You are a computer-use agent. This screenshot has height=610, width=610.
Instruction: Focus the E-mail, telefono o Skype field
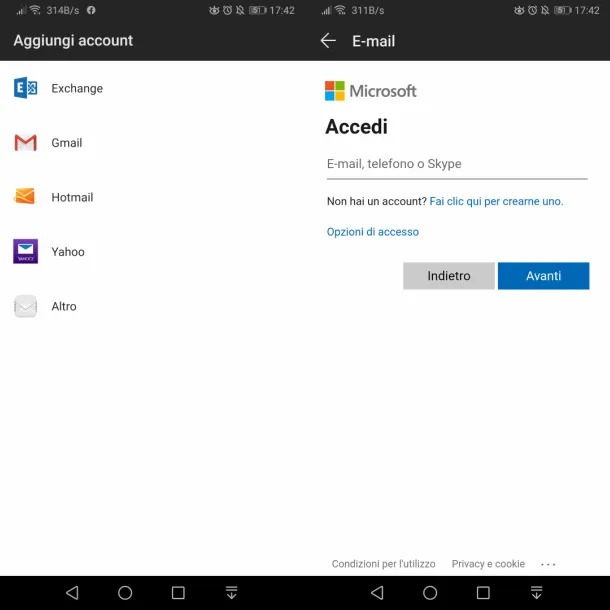[x=457, y=165]
